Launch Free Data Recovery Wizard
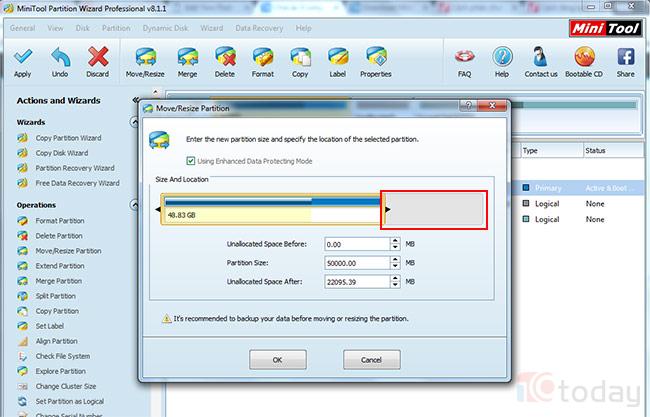This screenshot has width=650, height=417. 78,183
